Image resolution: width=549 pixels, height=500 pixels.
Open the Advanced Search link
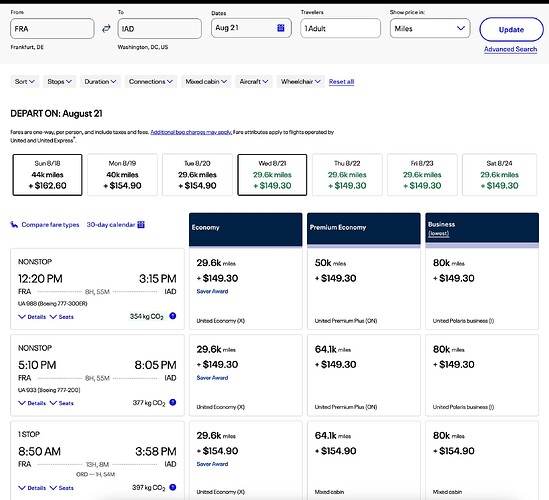(510, 49)
